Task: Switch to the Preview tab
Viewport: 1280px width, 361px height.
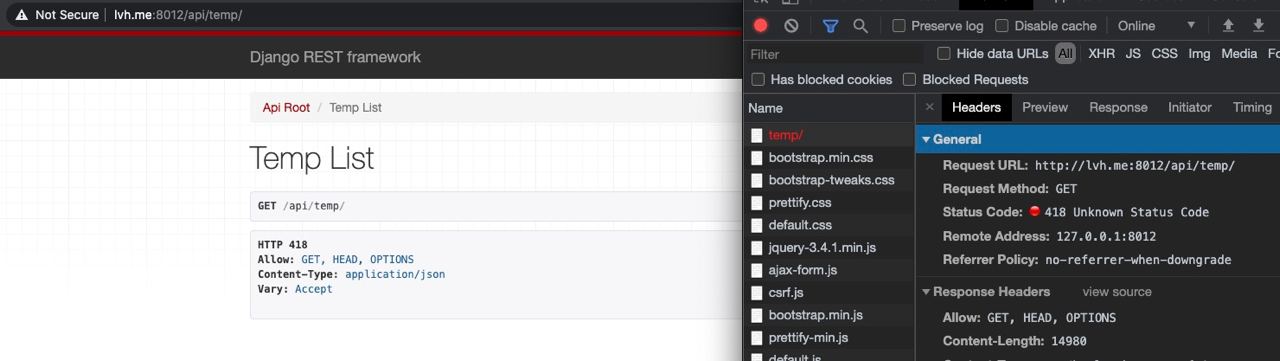Action: 1045,107
